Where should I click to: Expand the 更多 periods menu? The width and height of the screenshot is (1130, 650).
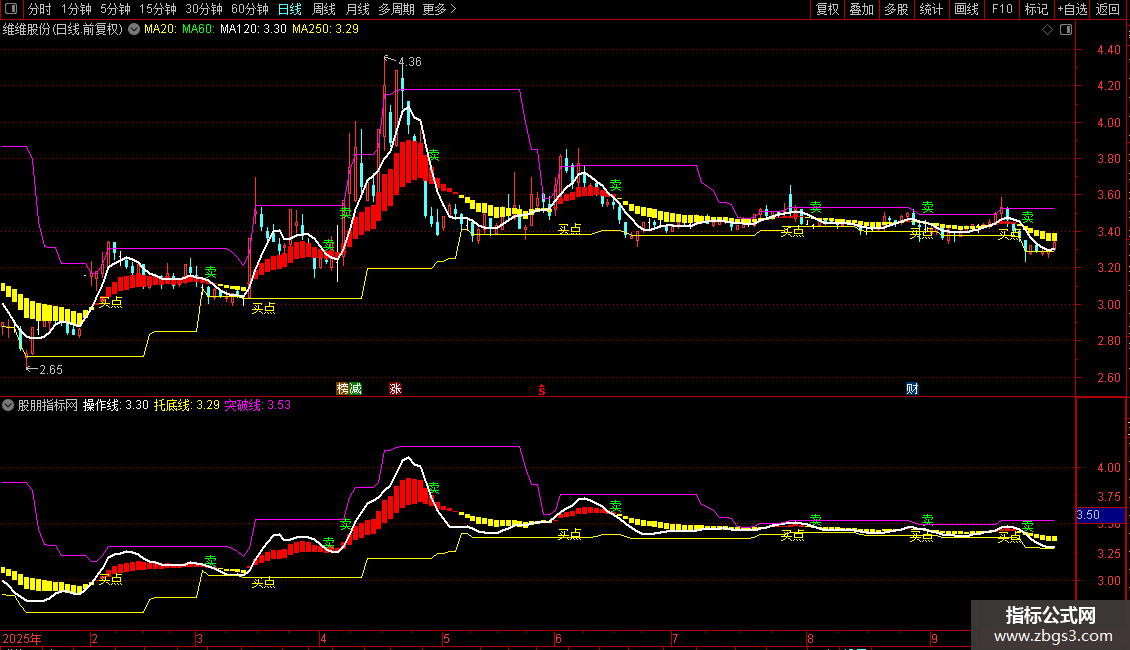440,9
